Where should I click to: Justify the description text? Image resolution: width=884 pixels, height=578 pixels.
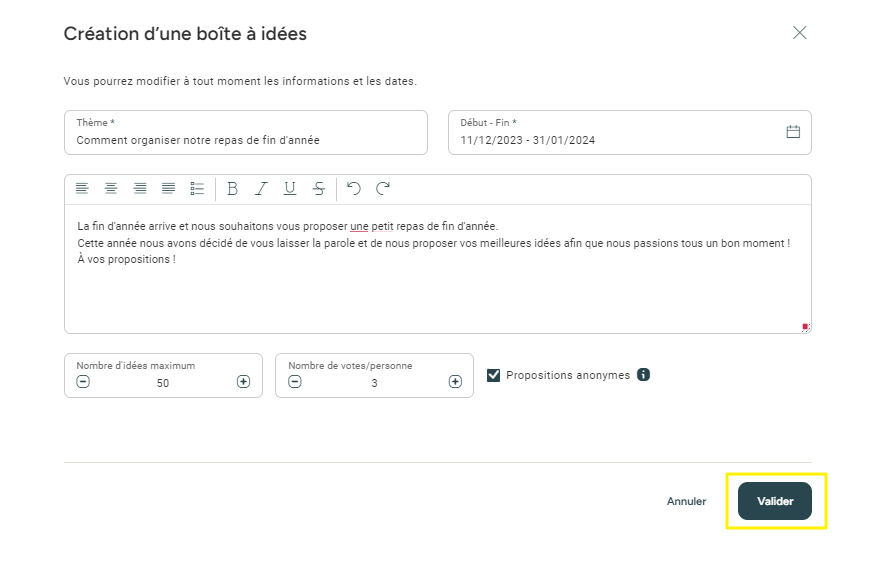tap(169, 188)
